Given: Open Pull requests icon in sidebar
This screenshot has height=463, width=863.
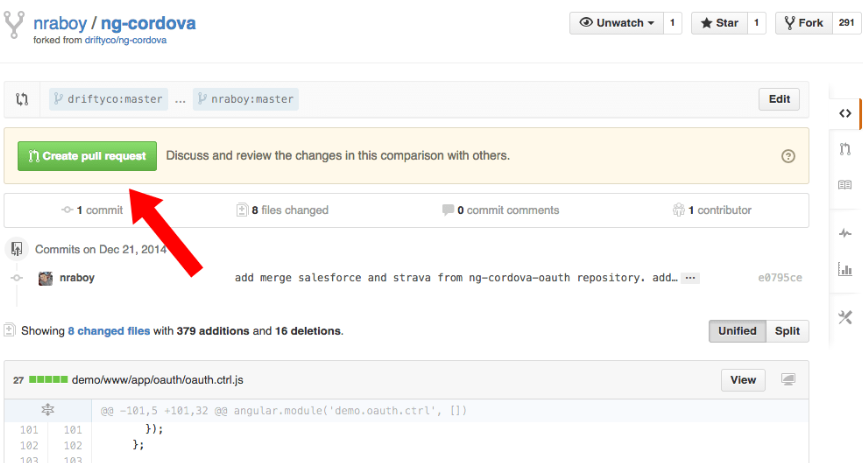Looking at the screenshot, I should point(845,149).
